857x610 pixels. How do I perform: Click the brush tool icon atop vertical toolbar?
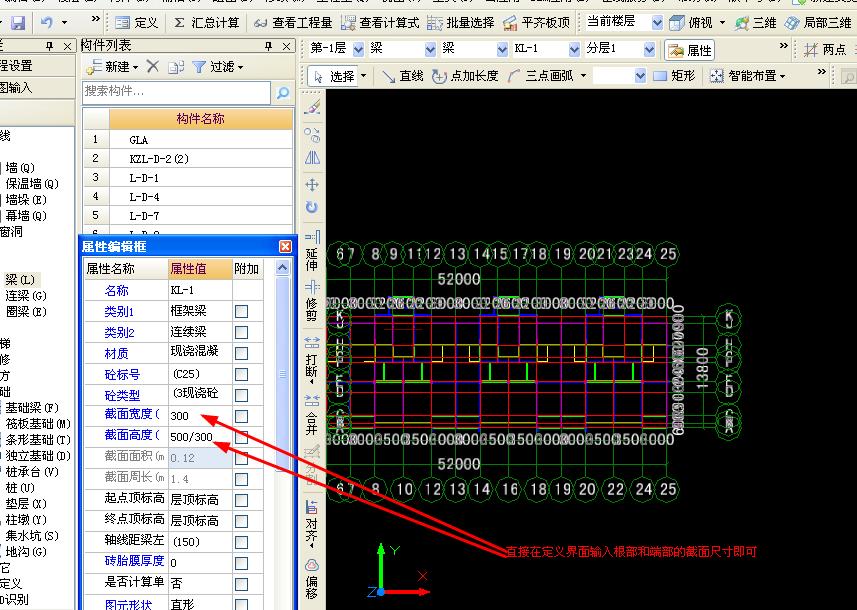[312, 107]
